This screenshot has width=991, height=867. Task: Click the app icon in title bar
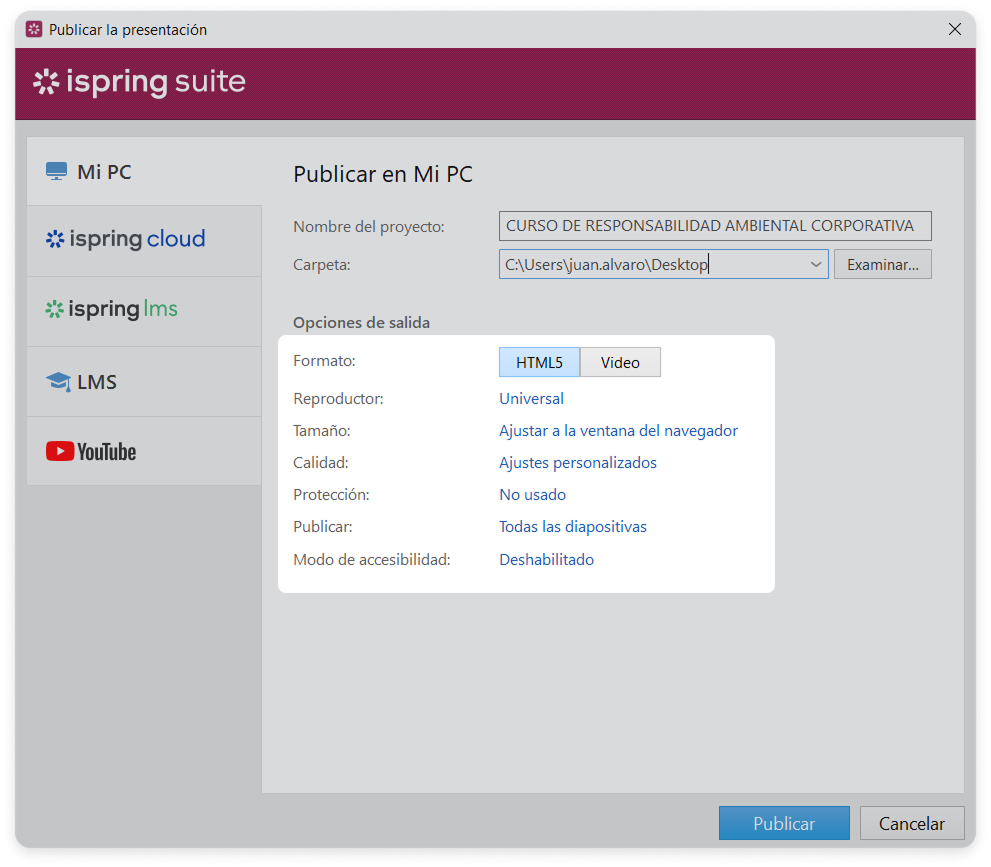click(34, 30)
